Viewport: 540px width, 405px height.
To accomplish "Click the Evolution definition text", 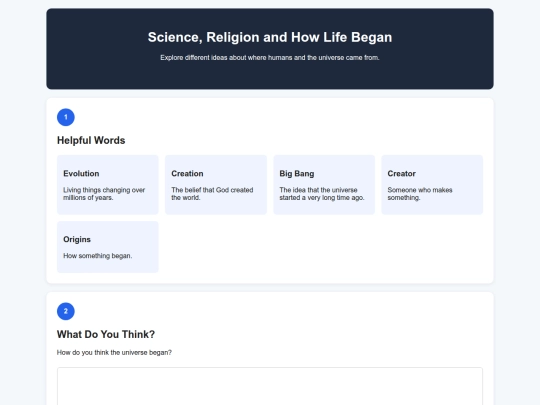I will (x=104, y=194).
